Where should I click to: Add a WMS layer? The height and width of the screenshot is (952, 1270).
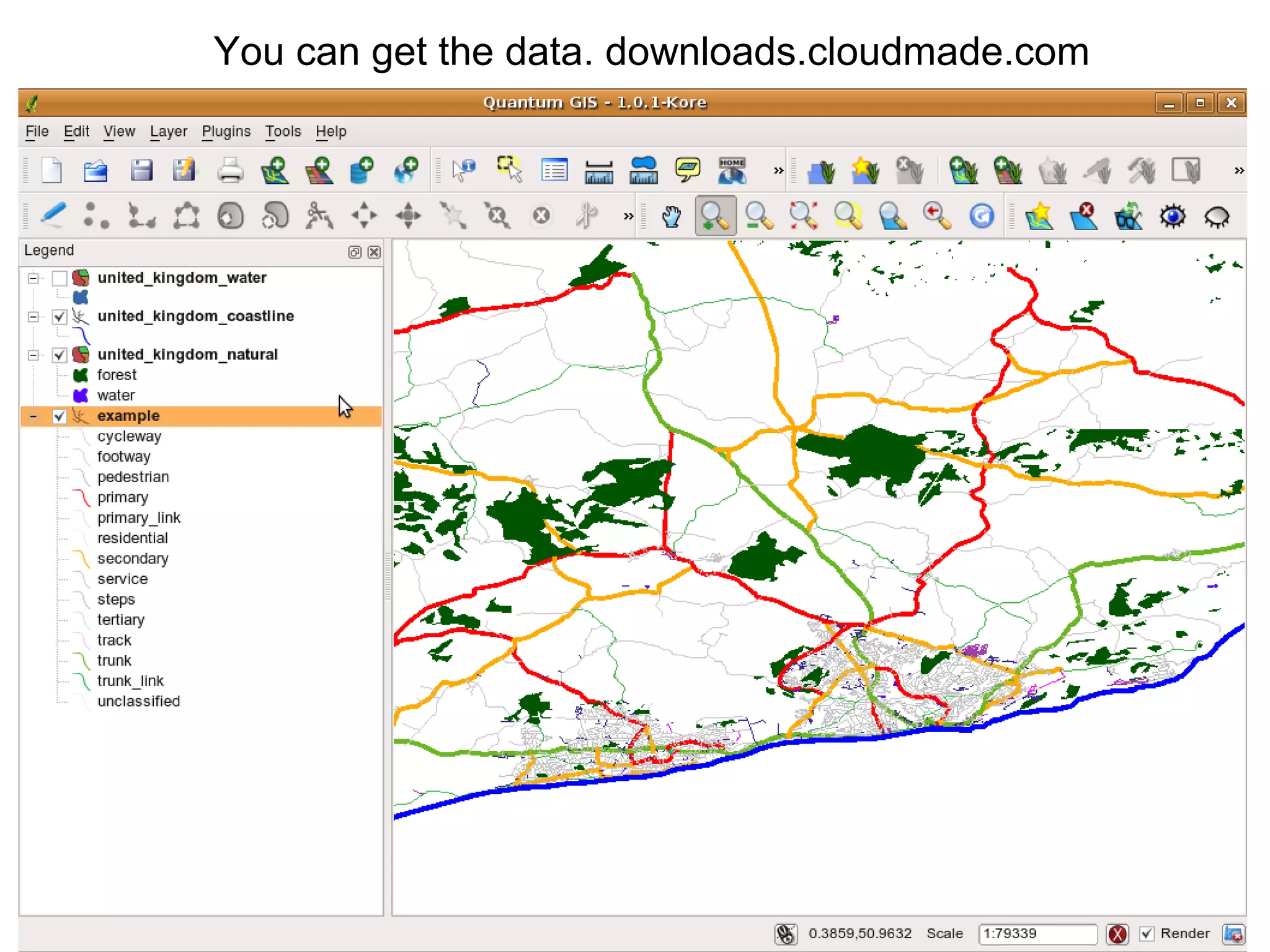[x=406, y=170]
